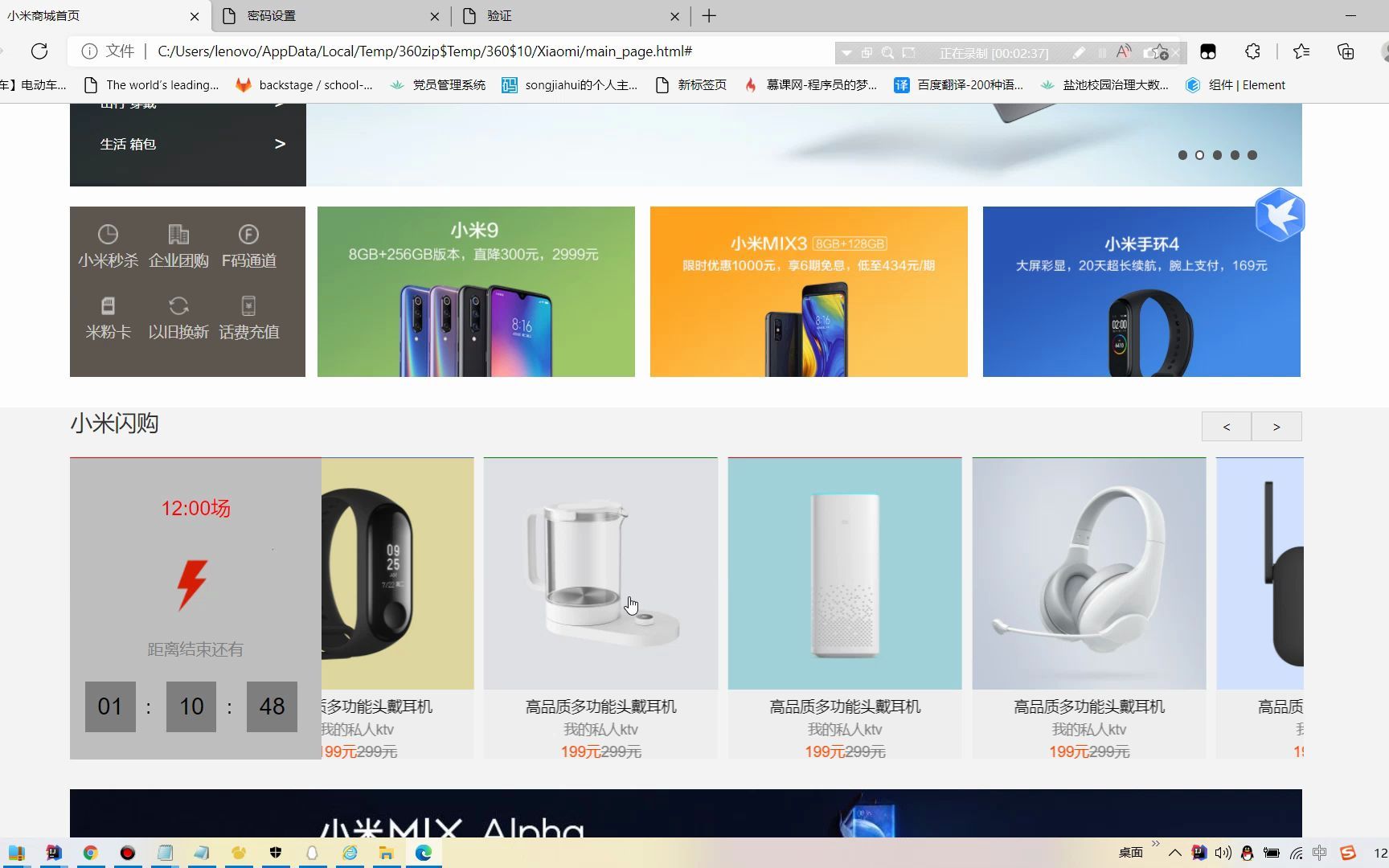Open the kettle product card image
The image size is (1389, 868).
coord(600,574)
